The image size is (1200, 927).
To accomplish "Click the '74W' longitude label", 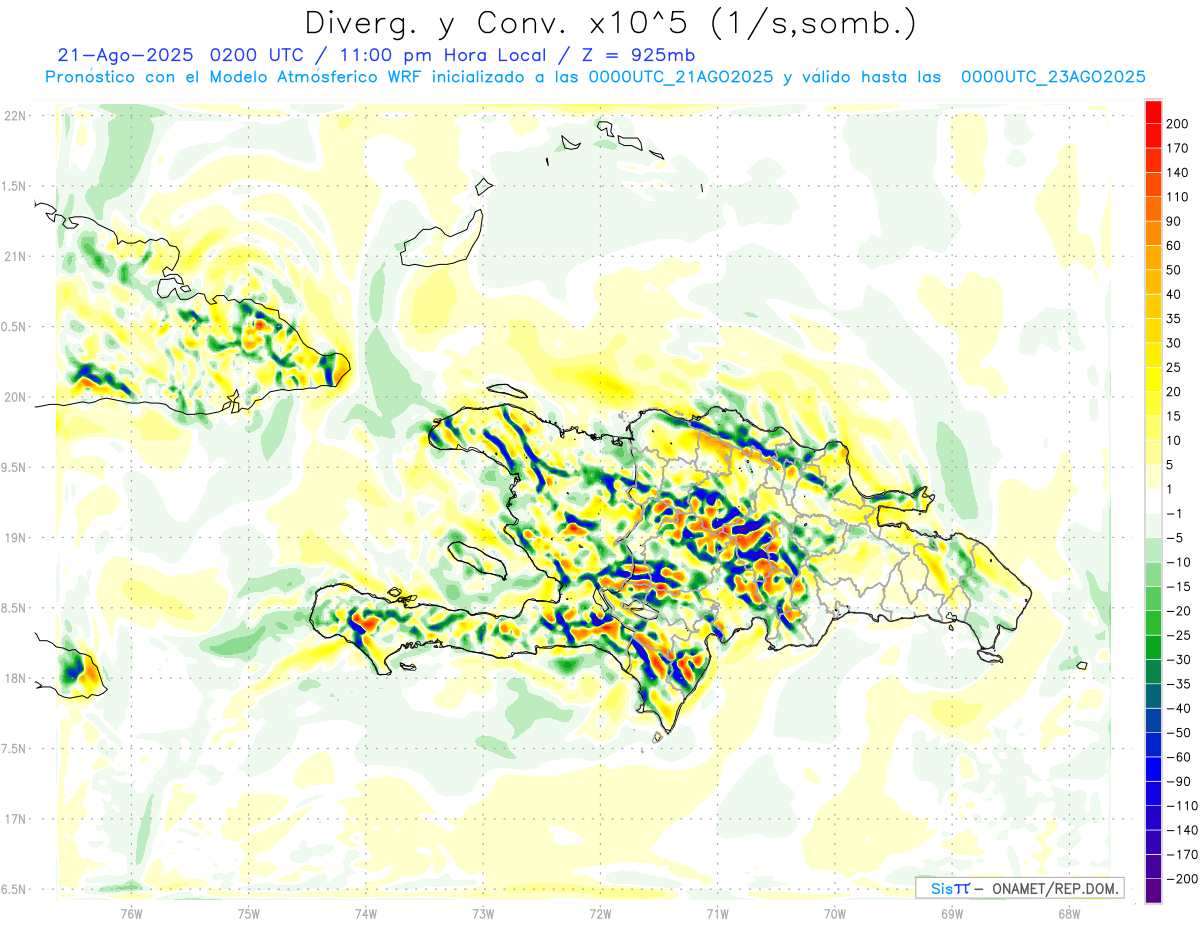I will [x=366, y=914].
